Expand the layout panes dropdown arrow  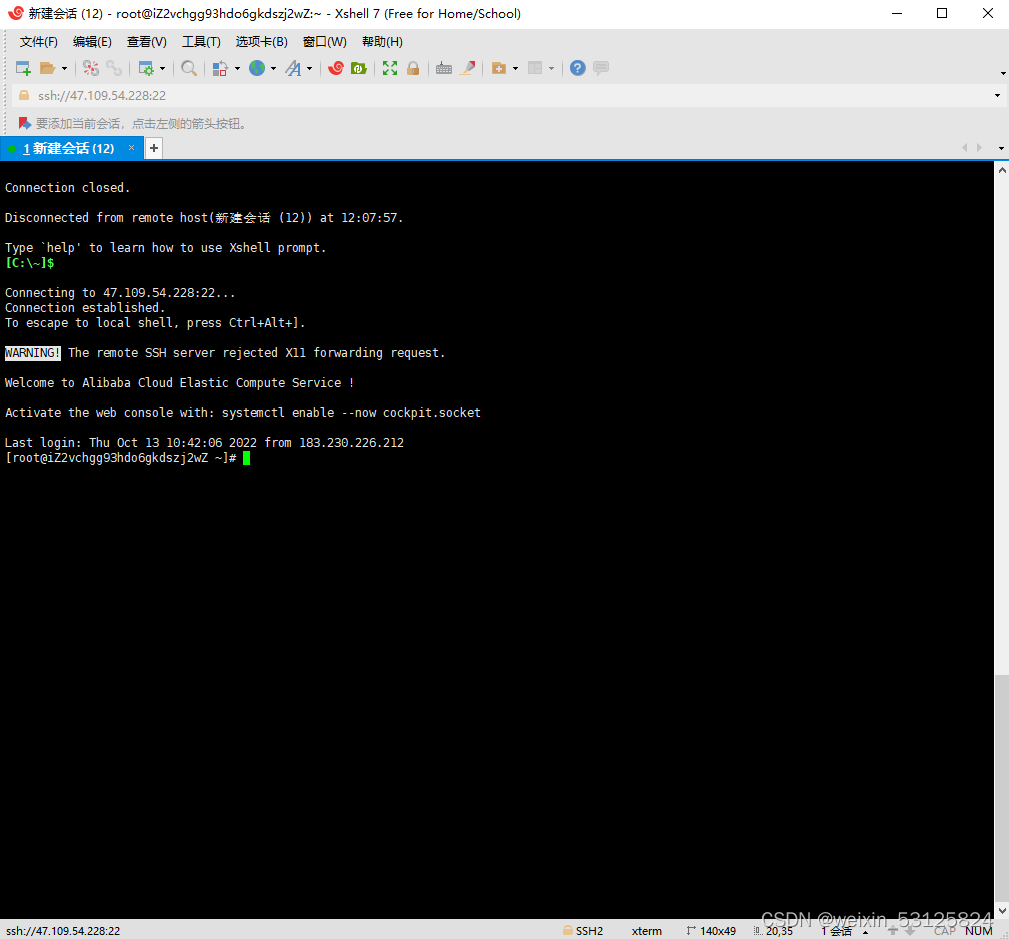pyautogui.click(x=551, y=68)
